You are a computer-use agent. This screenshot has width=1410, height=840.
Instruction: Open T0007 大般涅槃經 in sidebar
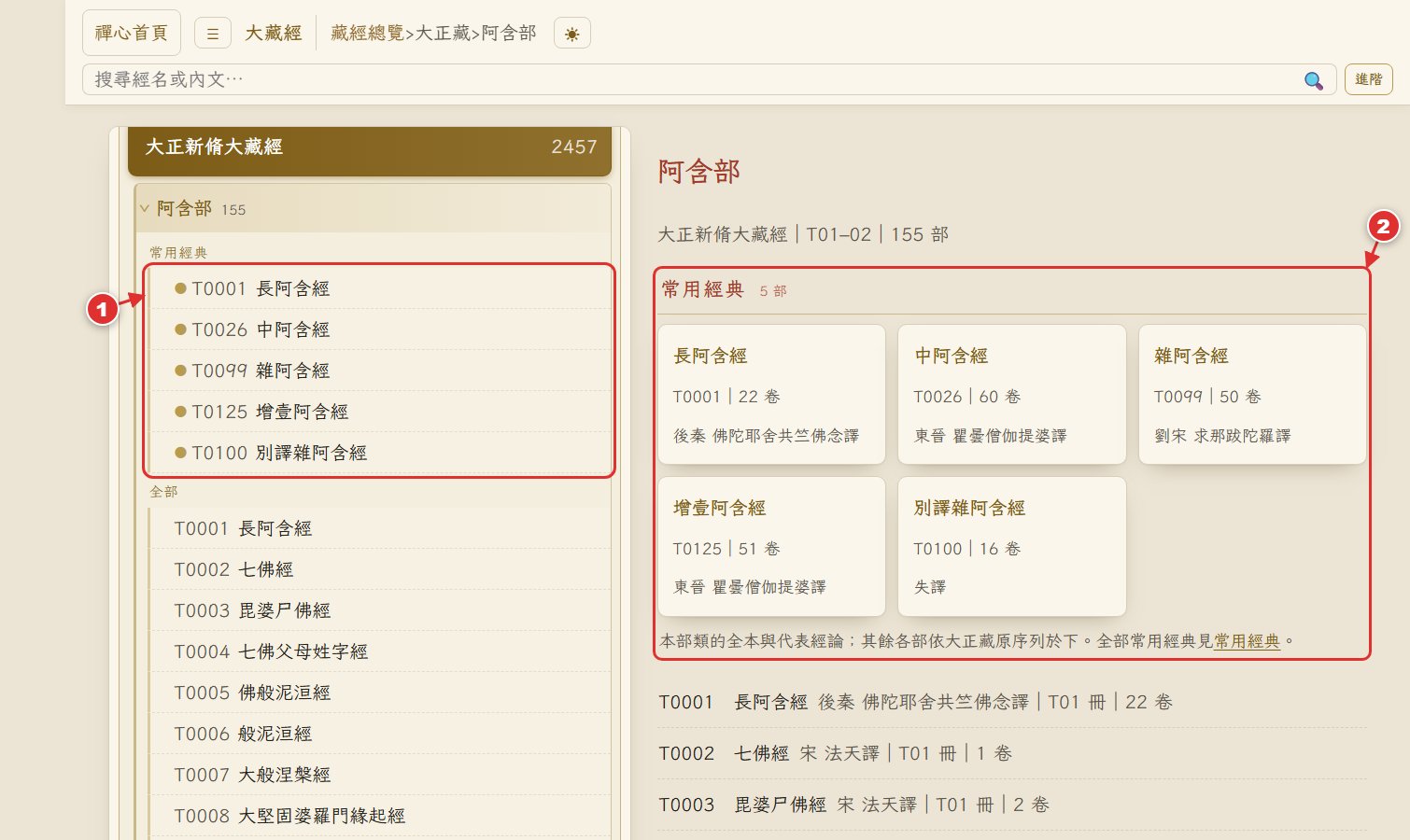point(379,775)
